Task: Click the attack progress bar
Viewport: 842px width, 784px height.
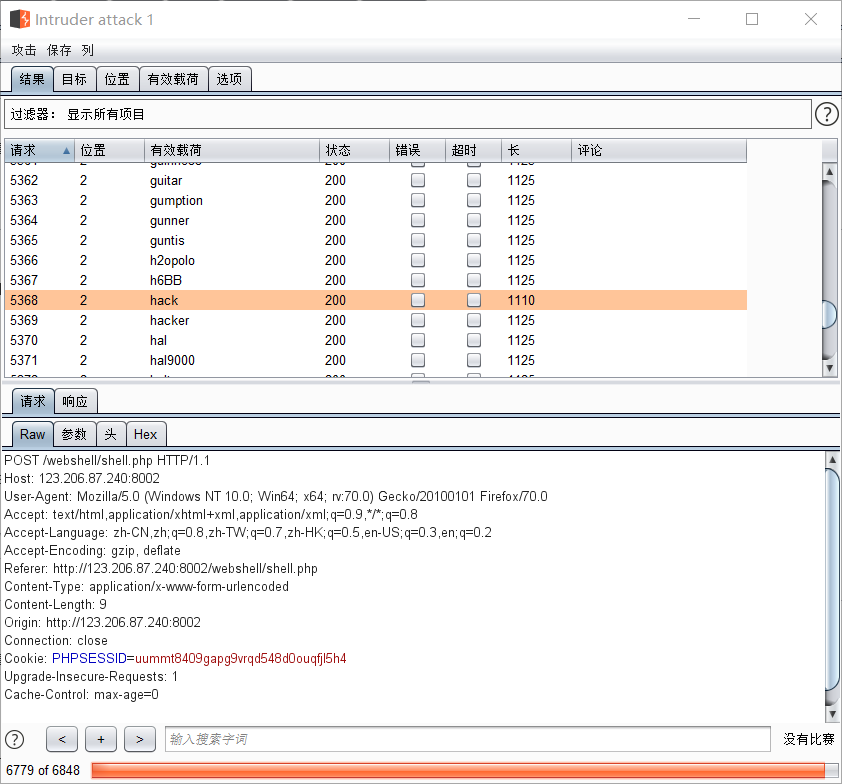Action: pyautogui.click(x=463, y=770)
